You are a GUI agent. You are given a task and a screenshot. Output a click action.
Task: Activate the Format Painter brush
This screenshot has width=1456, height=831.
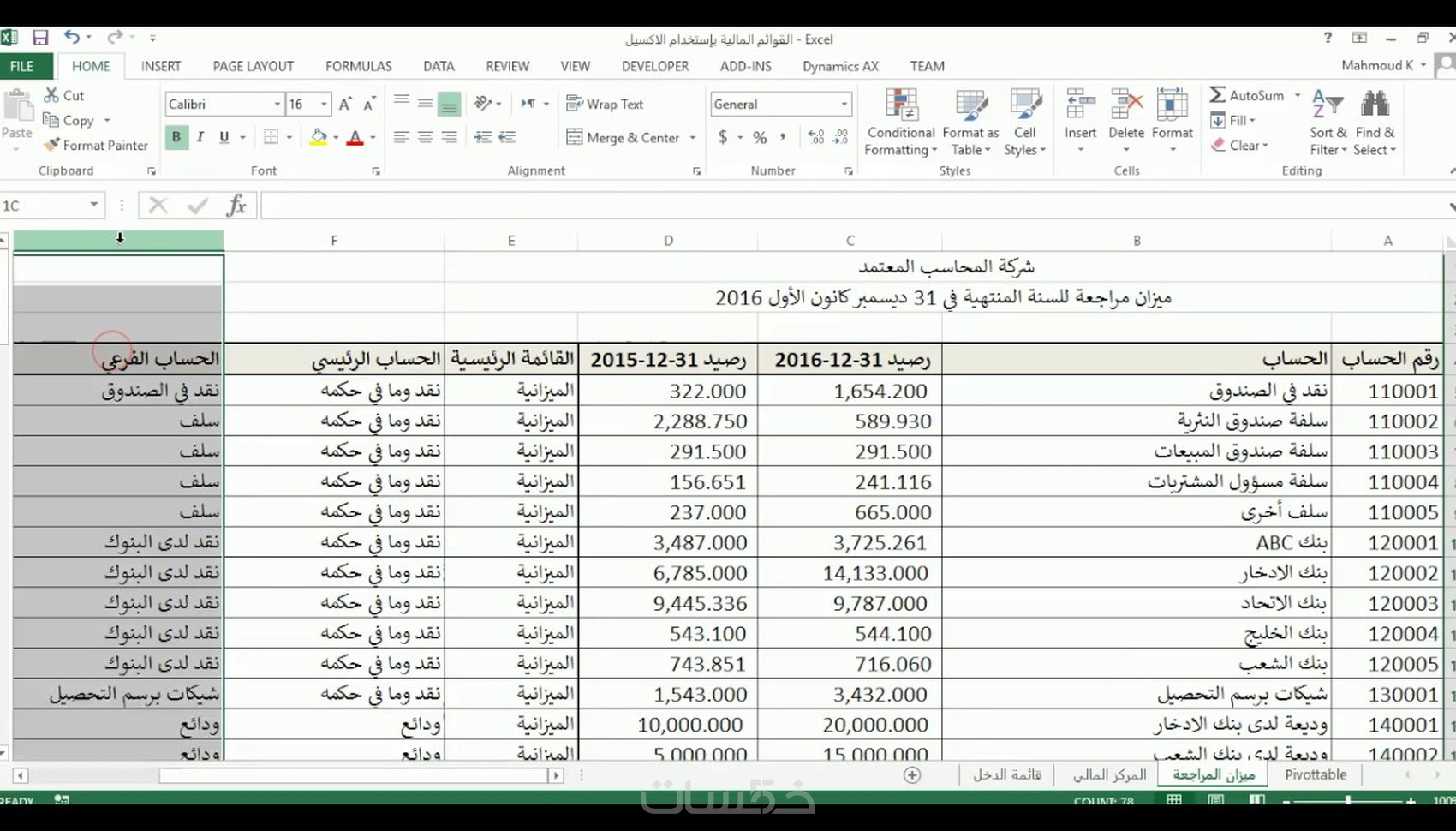click(51, 145)
